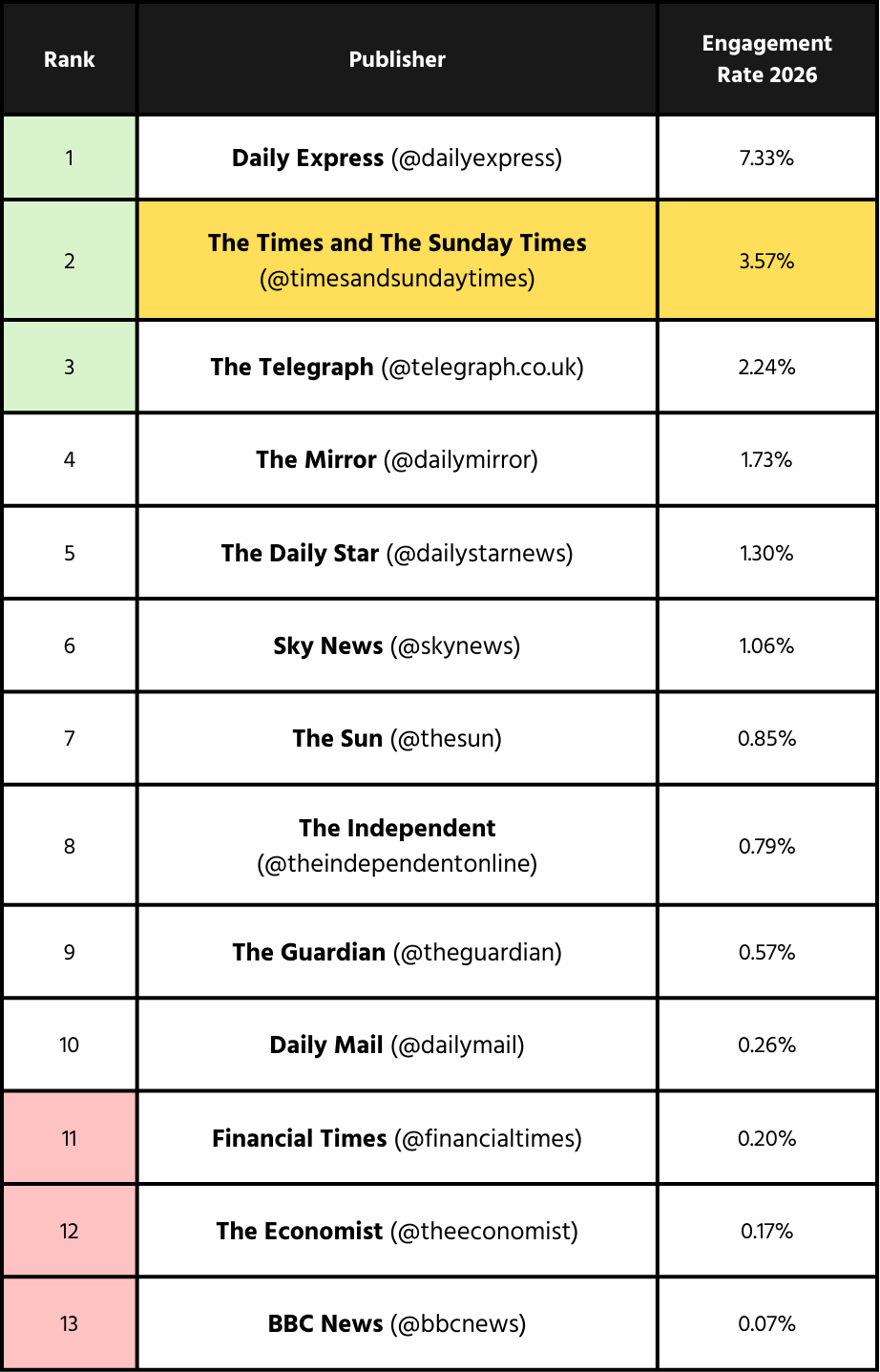The image size is (880, 1372).
Task: Click the red rank 13 cell
Action: 70,1323
